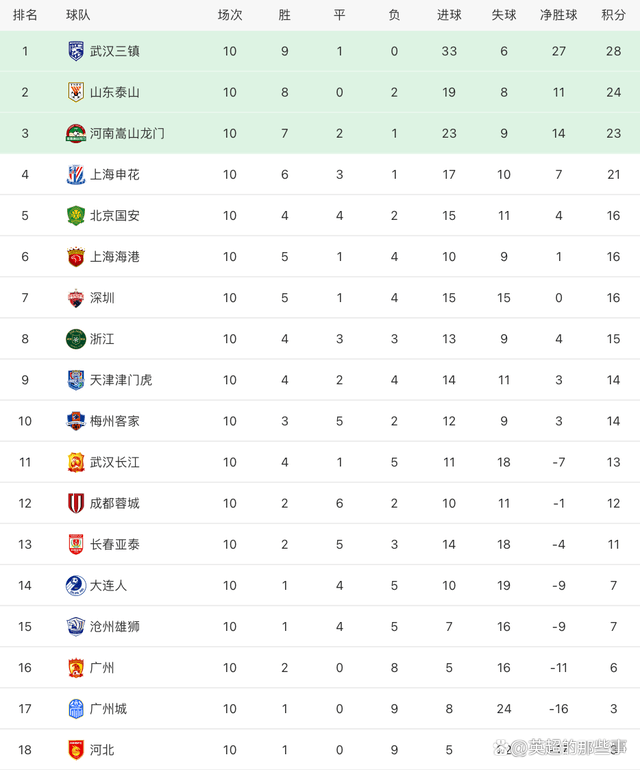Click the 排名 column header
The height and width of the screenshot is (770, 640).
tap(25, 15)
